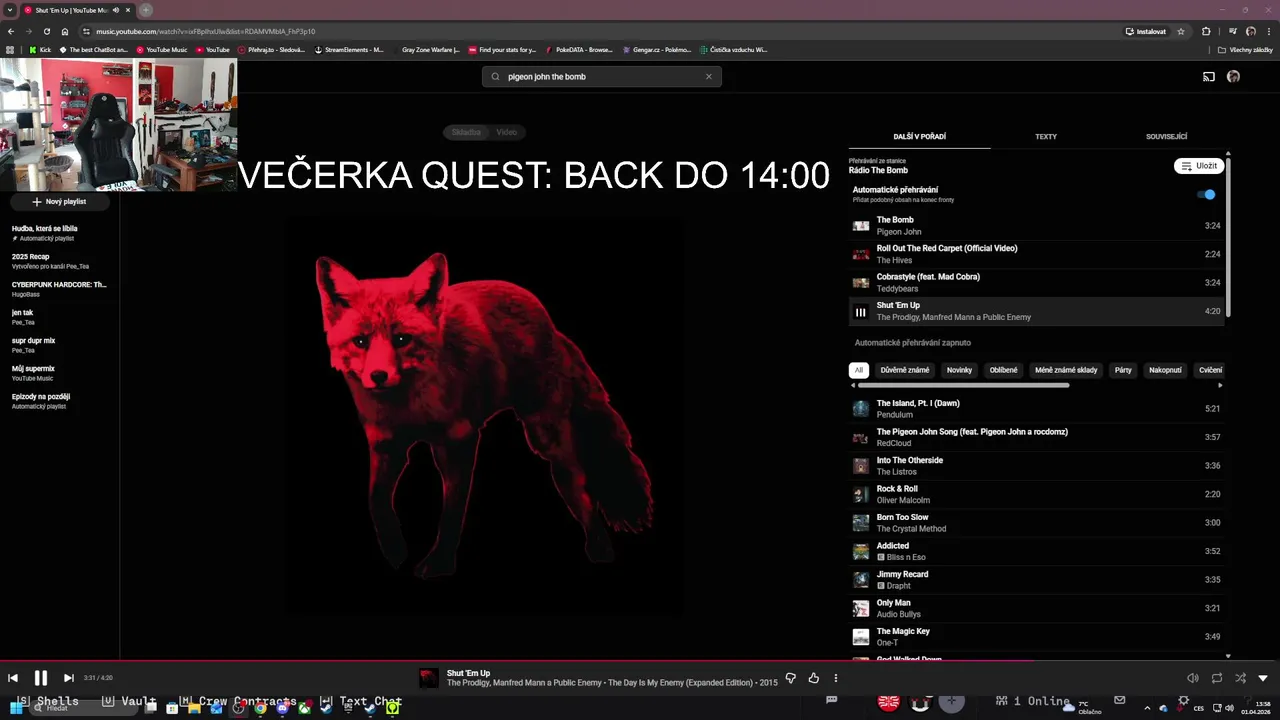Screen dimensions: 1280x720
Task: Open the SOUVISEJÍCÍ tab
Action: 1166,136
